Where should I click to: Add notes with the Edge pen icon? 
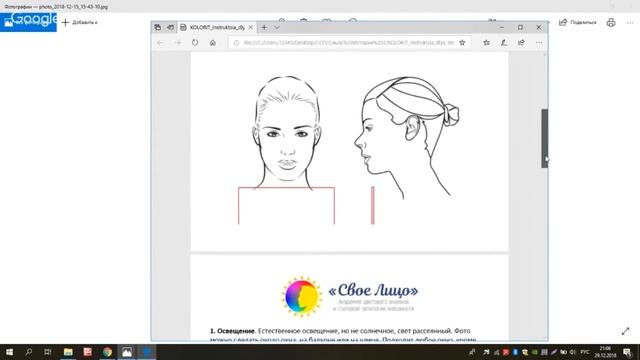504,42
